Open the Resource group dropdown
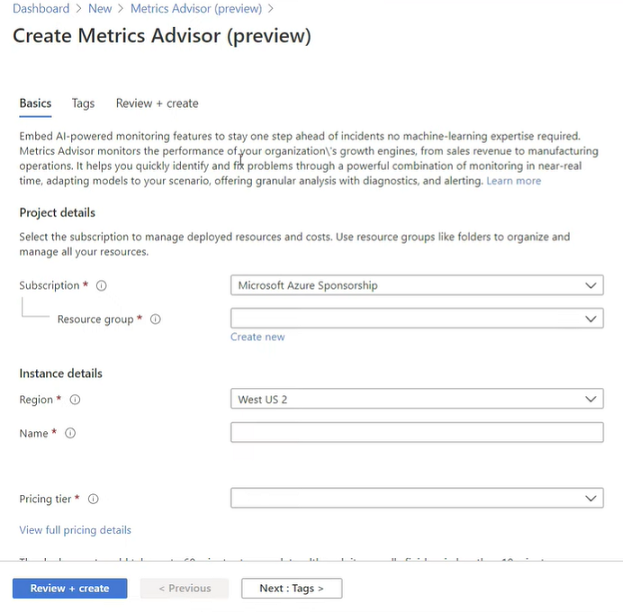This screenshot has width=623, height=612. (417, 318)
